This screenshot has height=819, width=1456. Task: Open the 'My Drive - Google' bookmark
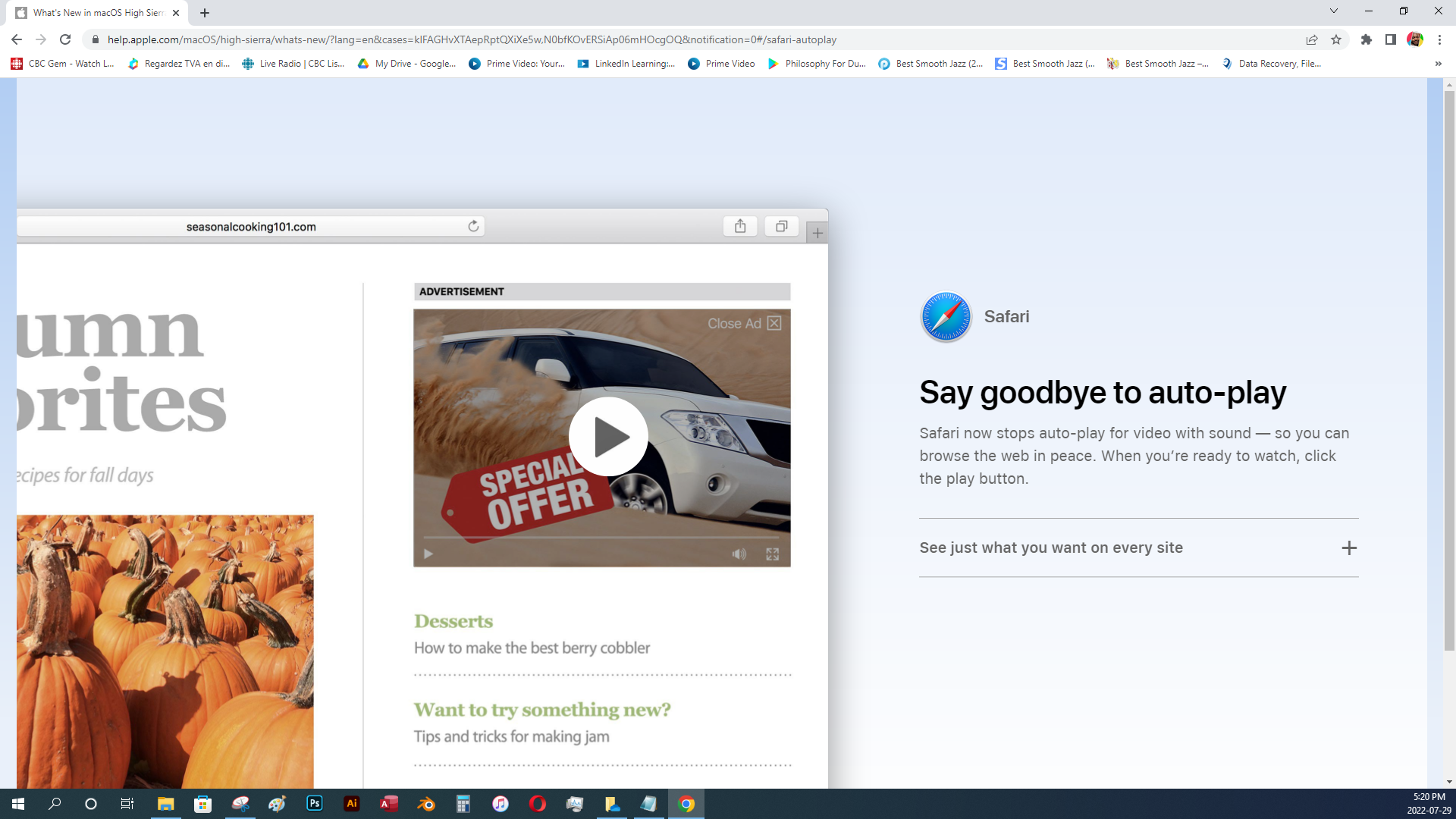(407, 64)
